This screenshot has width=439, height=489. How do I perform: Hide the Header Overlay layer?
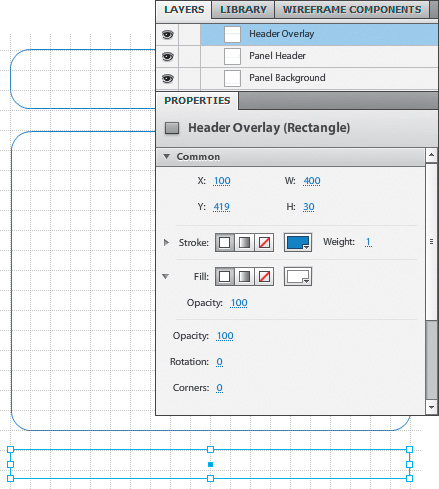pyautogui.click(x=168, y=34)
